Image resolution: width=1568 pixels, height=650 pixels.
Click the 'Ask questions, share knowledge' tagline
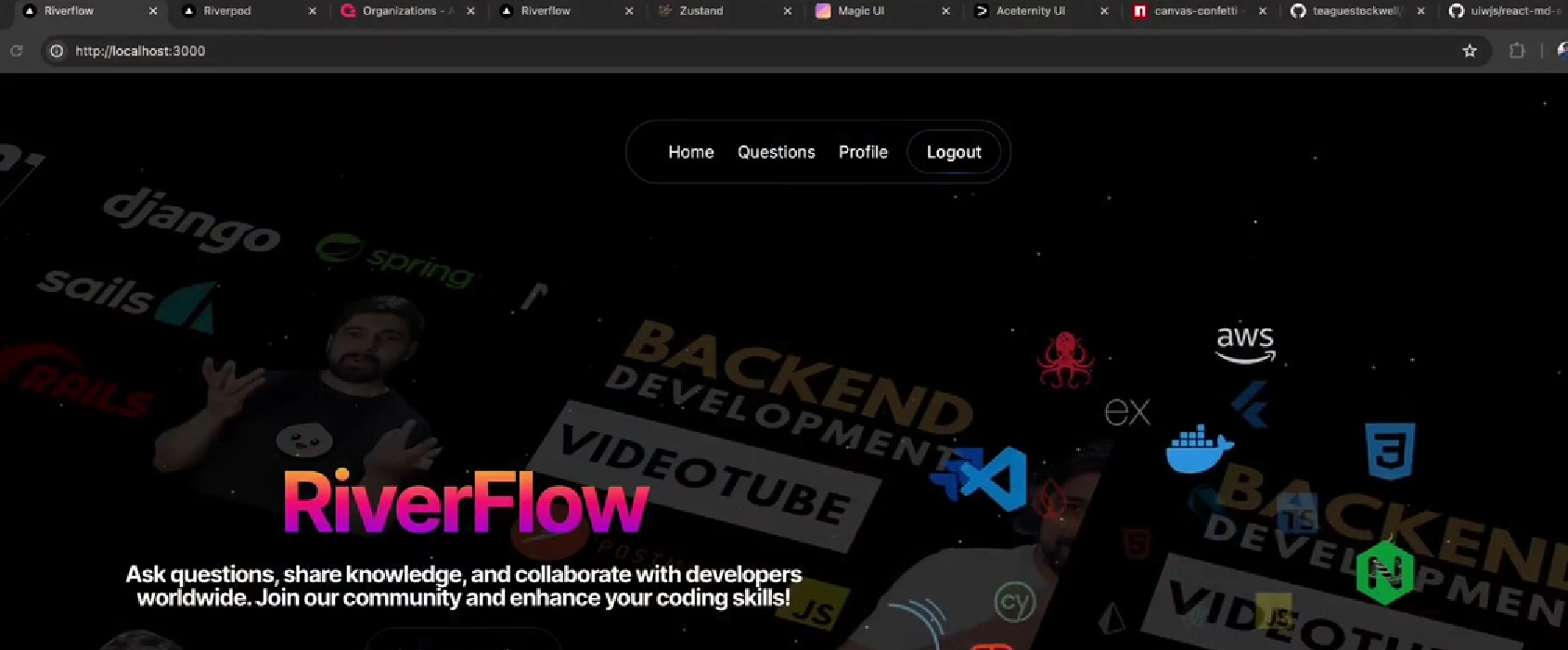click(464, 586)
